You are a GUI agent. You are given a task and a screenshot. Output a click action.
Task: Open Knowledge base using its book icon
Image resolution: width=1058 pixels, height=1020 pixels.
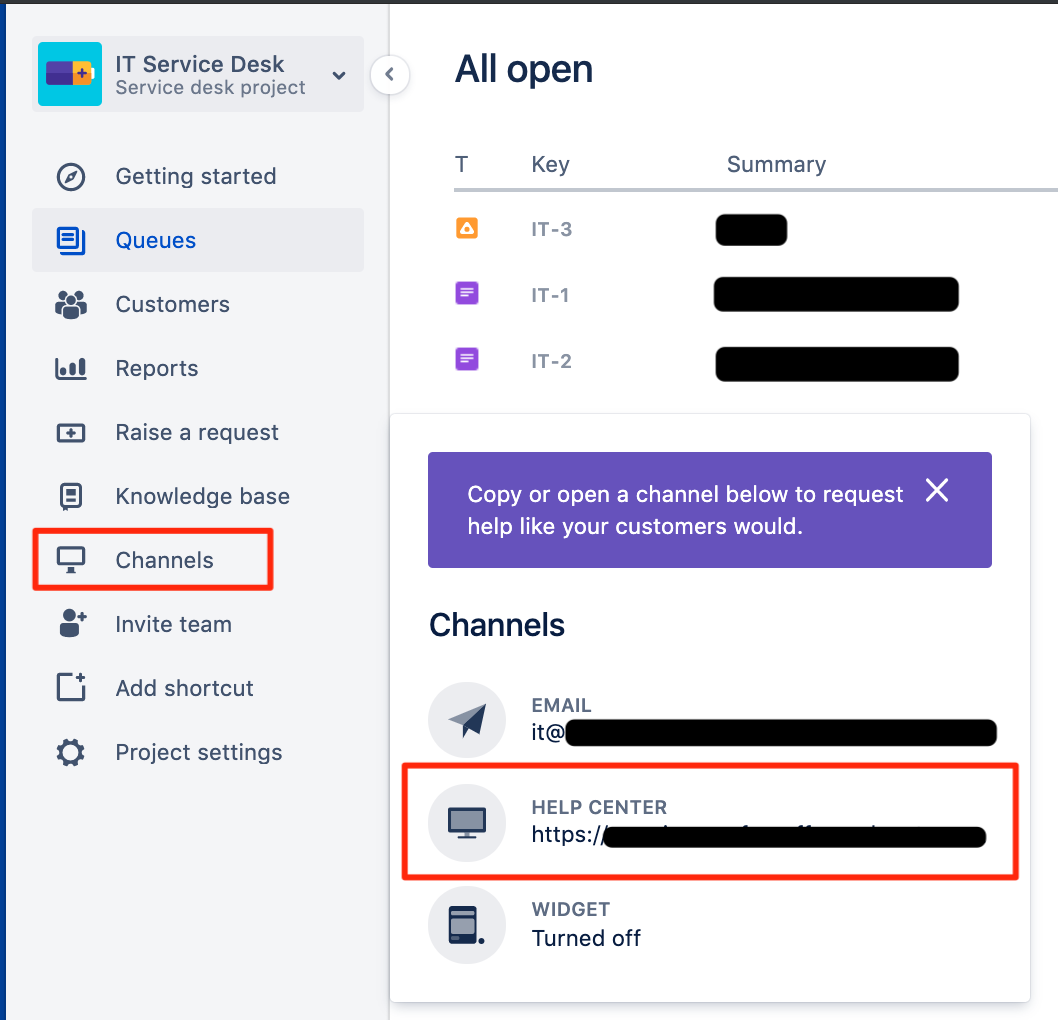pyautogui.click(x=70, y=496)
